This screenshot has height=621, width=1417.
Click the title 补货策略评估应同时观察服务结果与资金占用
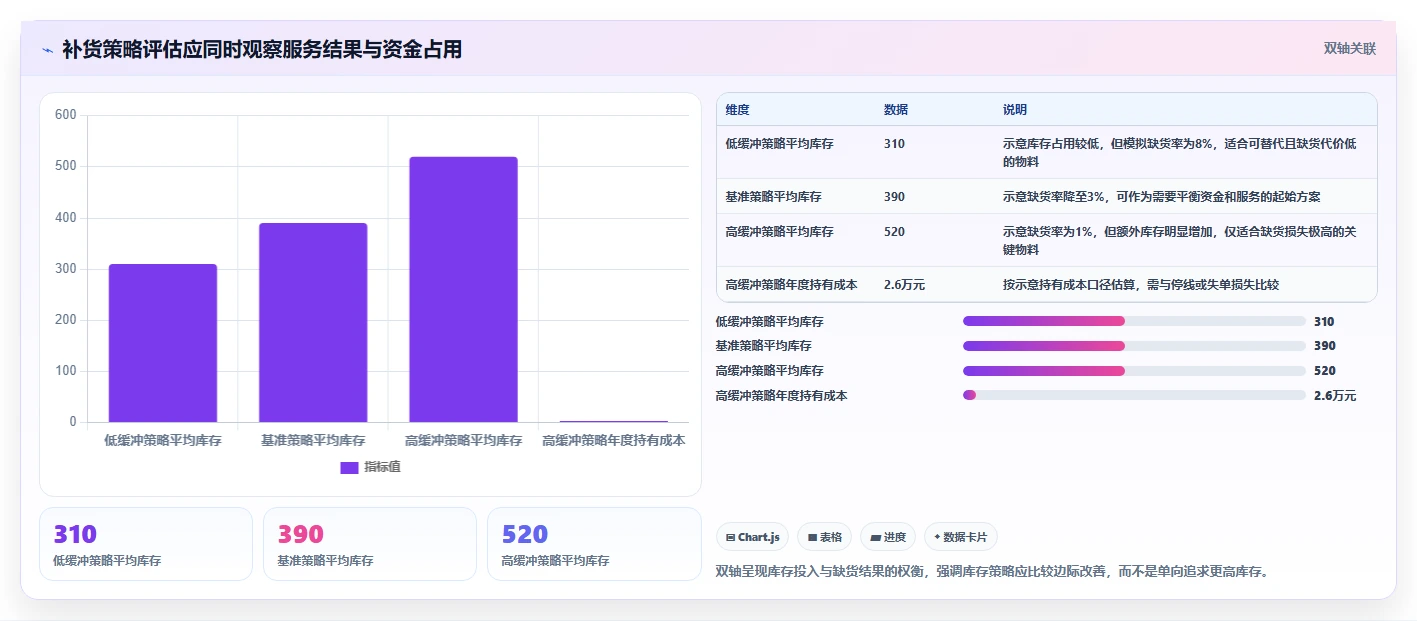262,49
